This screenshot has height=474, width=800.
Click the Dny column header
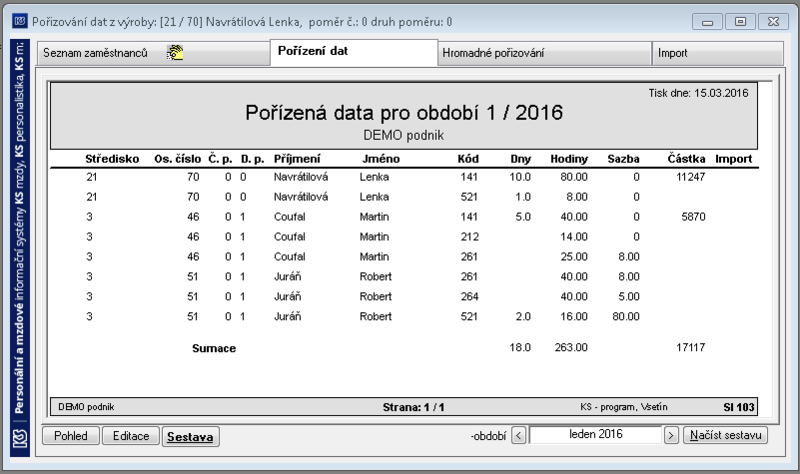point(520,159)
